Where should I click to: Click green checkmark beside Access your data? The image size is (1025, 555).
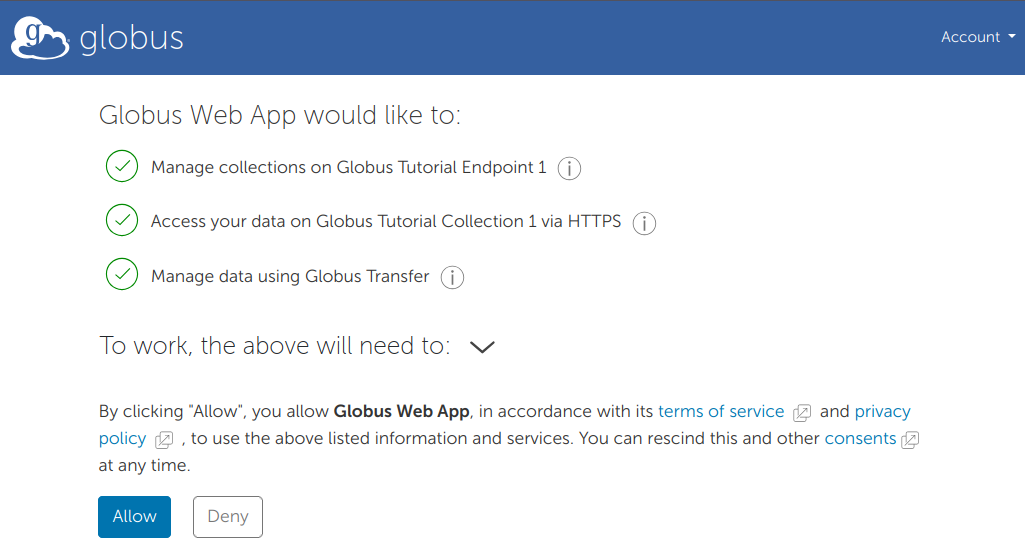122,221
